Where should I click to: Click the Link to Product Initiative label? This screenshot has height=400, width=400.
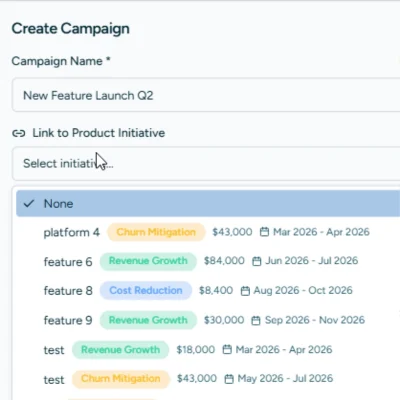tap(99, 133)
